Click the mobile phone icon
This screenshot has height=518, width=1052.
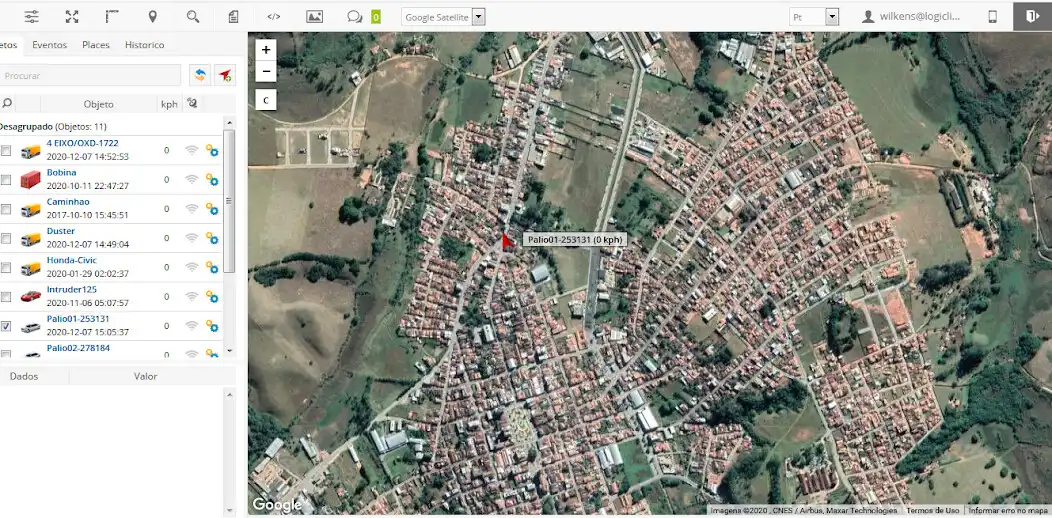(992, 17)
